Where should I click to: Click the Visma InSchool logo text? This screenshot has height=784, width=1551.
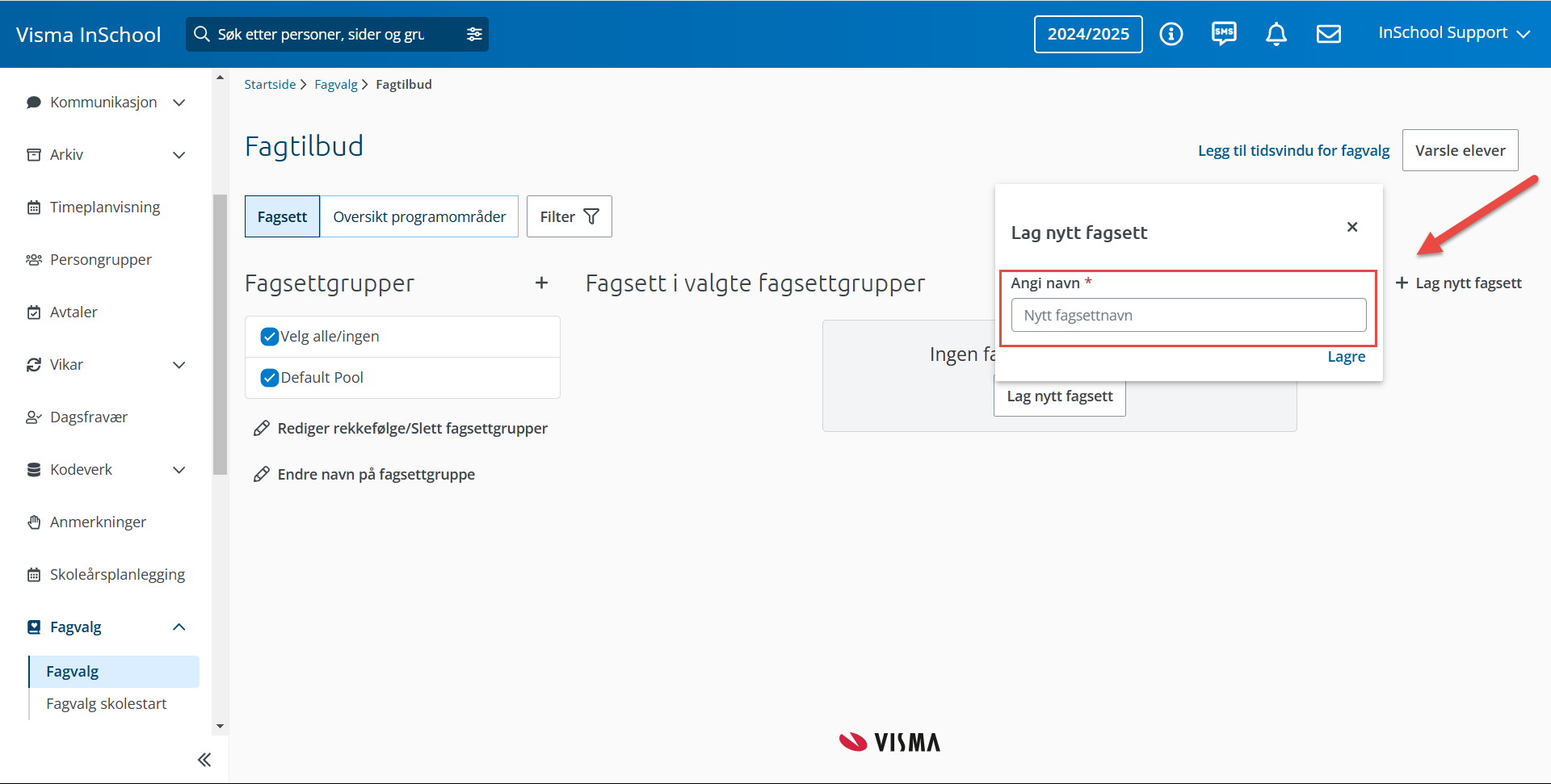(88, 35)
